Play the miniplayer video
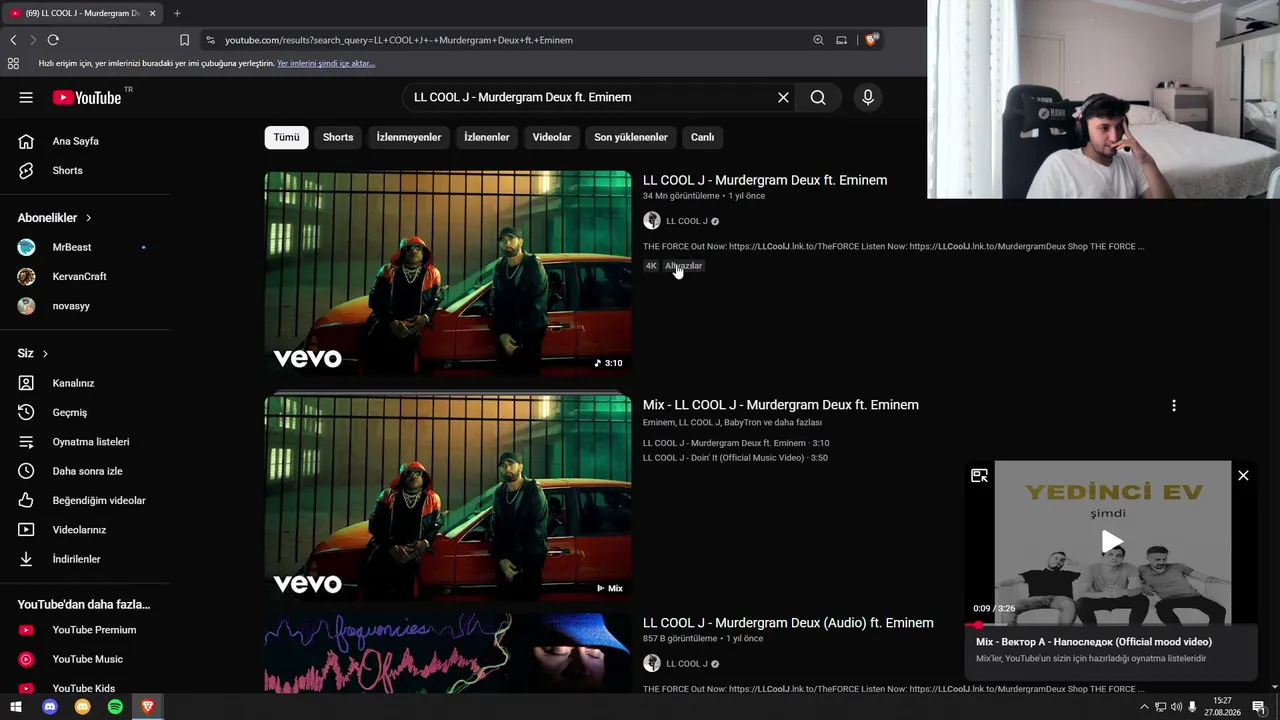The image size is (1280, 720). click(x=1112, y=543)
